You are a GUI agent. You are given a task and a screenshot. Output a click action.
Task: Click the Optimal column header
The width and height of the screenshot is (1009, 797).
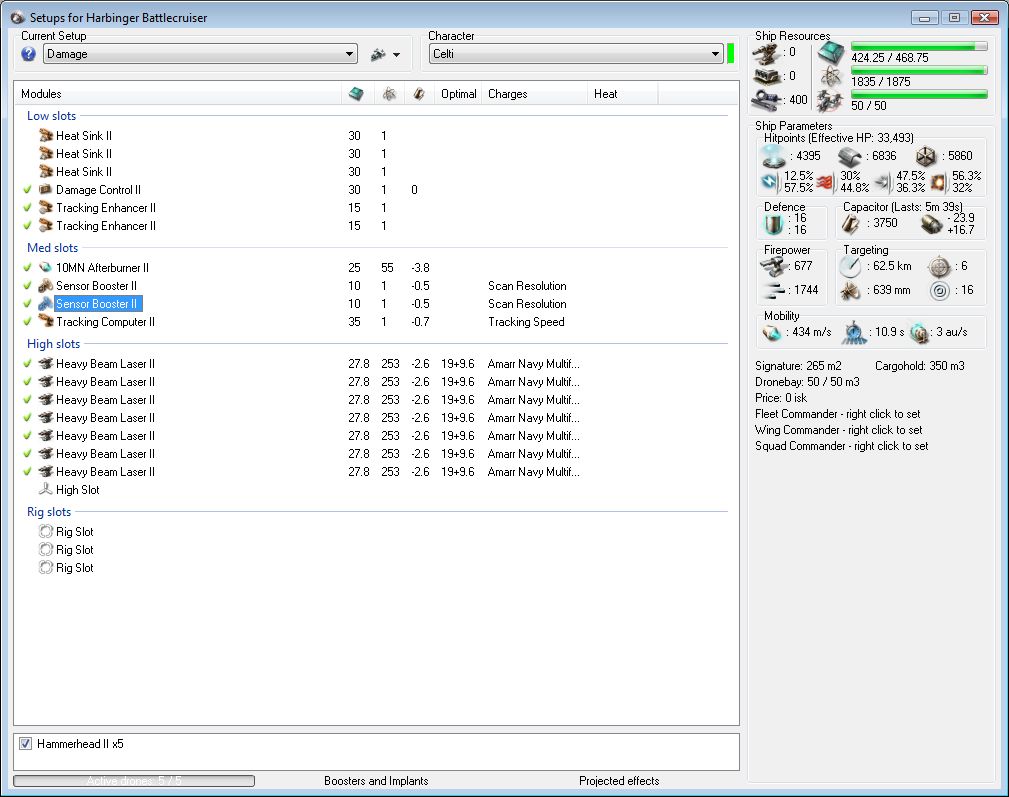tap(458, 94)
